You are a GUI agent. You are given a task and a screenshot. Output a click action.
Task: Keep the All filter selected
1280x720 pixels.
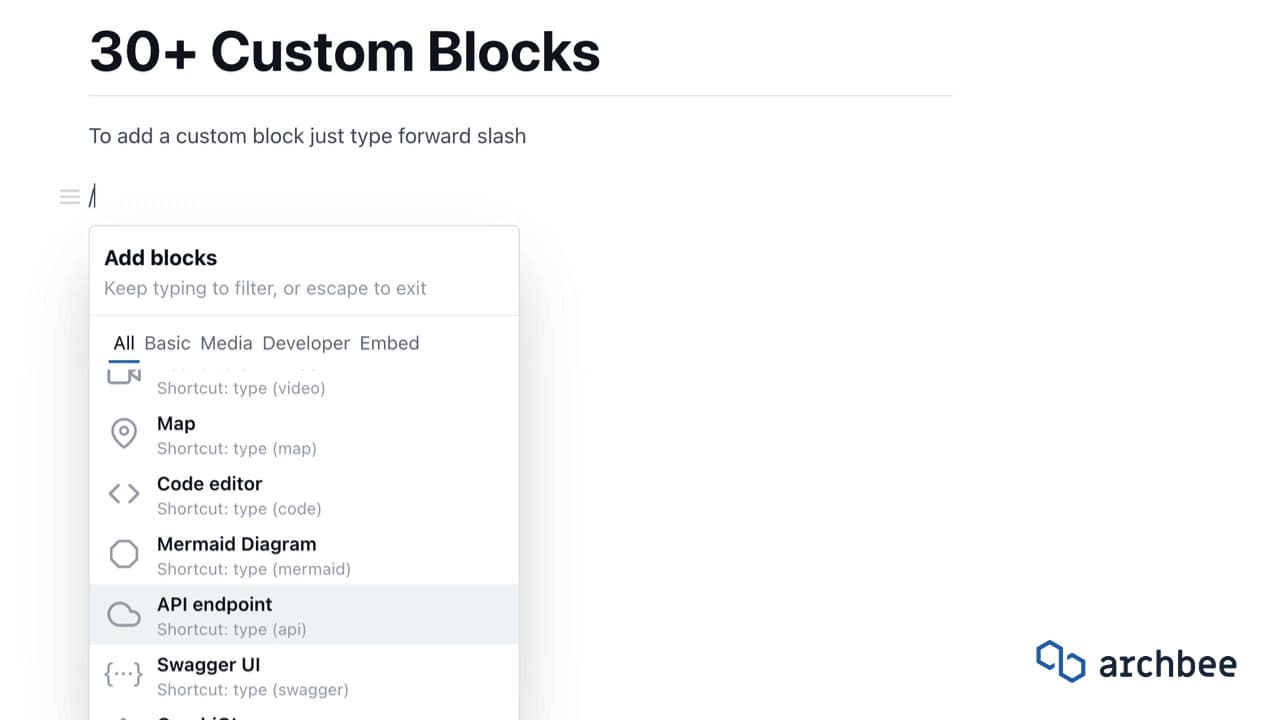coord(123,343)
